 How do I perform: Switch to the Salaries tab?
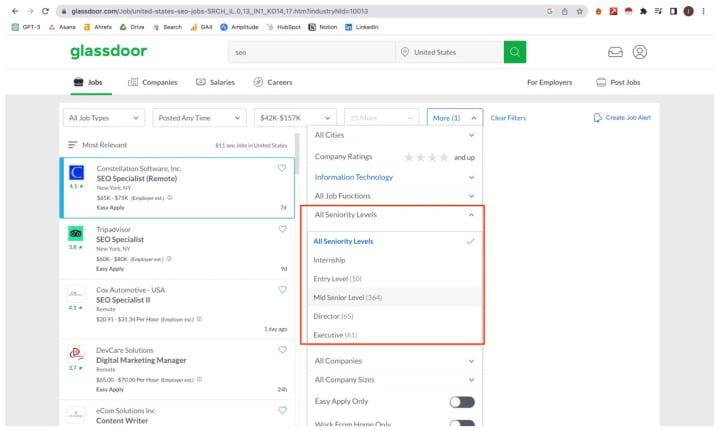[215, 82]
